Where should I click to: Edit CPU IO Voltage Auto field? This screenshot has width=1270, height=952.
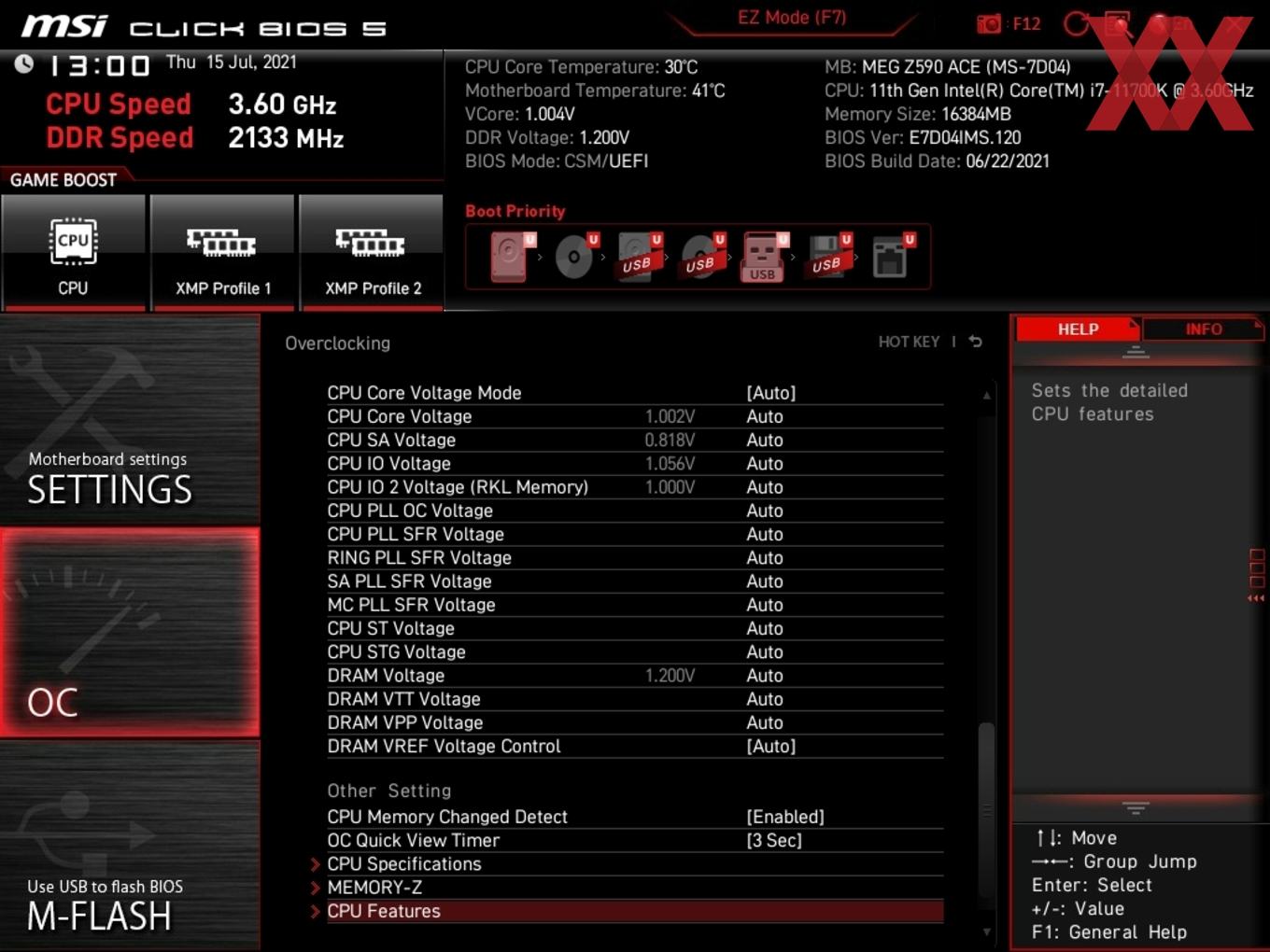[x=765, y=463]
